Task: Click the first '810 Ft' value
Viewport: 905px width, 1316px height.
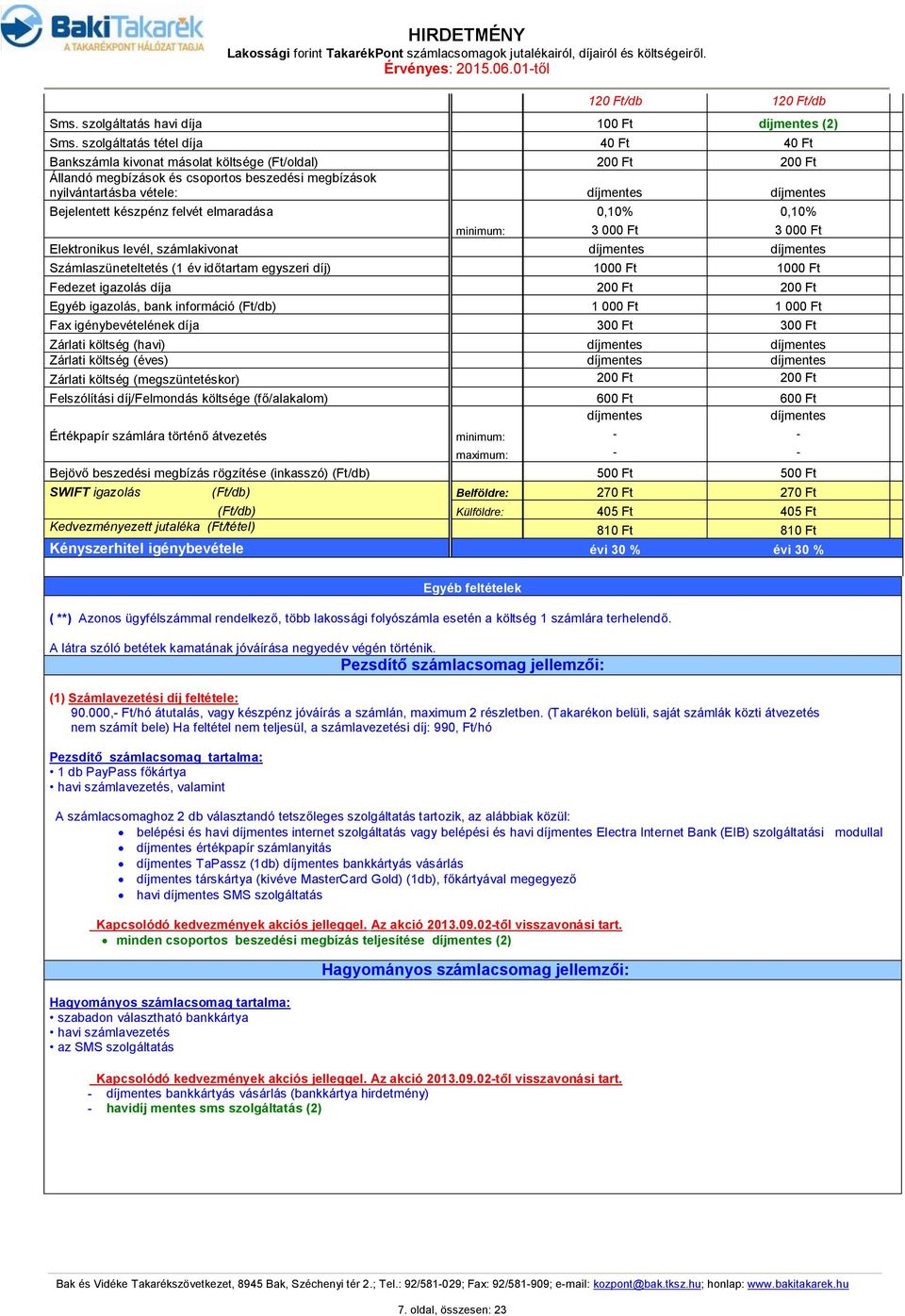Action: point(615,531)
